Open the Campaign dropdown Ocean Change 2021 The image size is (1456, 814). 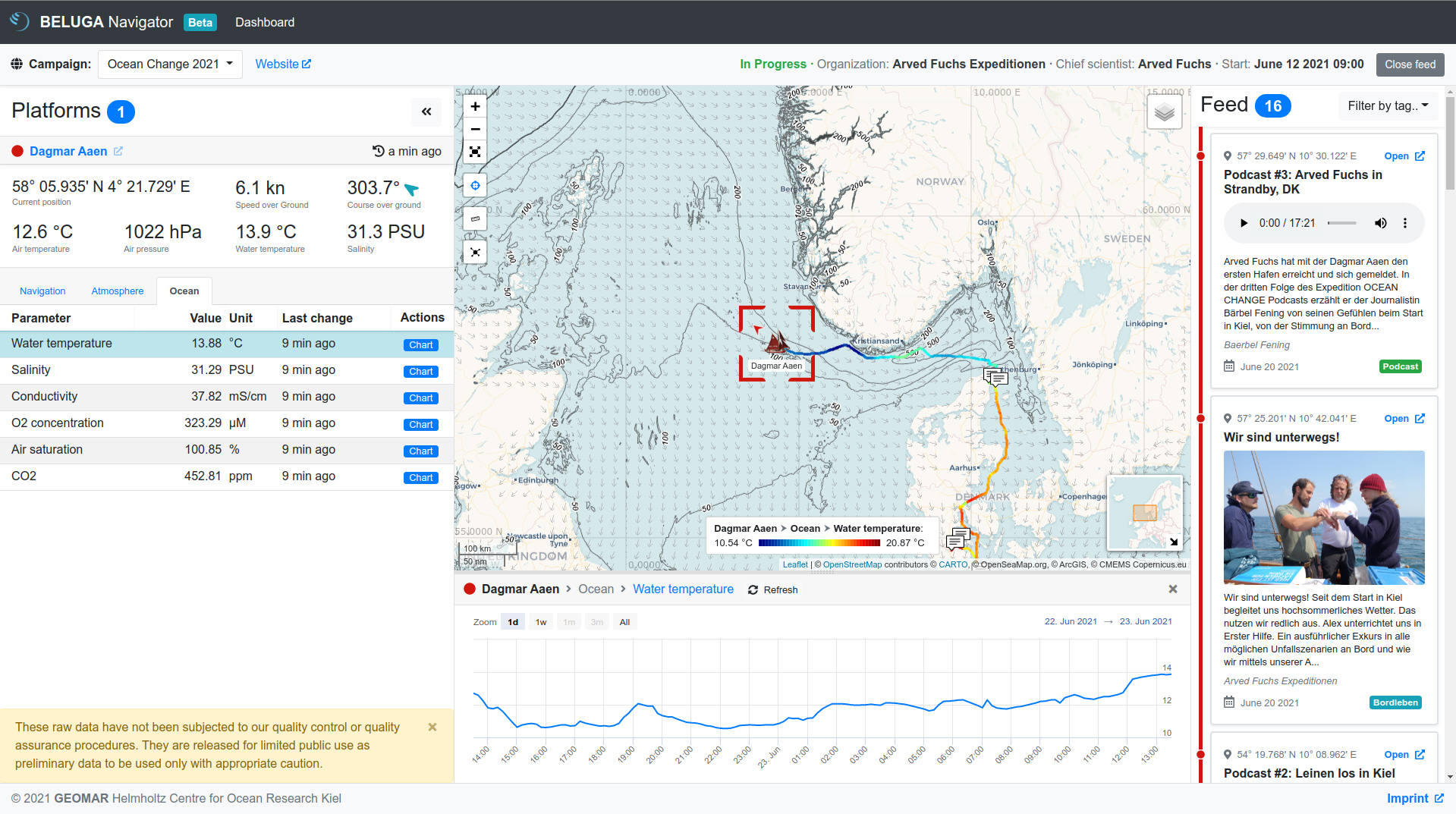click(x=170, y=64)
